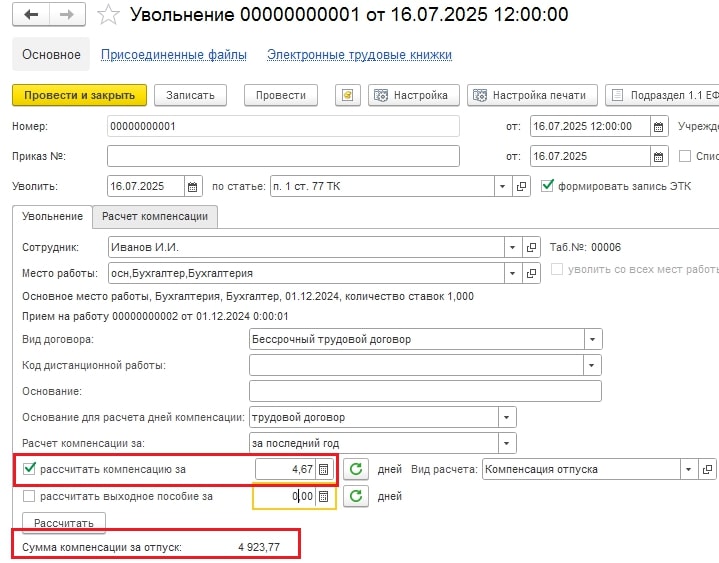This screenshot has width=719, height=563.
Task: Open Настройка печати button
Action: click(x=532, y=95)
